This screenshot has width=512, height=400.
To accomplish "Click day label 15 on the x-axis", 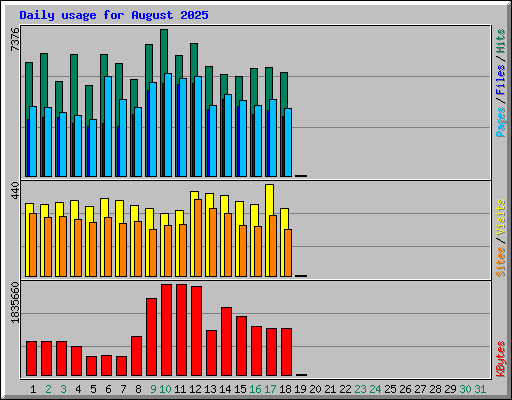I will (x=240, y=389).
